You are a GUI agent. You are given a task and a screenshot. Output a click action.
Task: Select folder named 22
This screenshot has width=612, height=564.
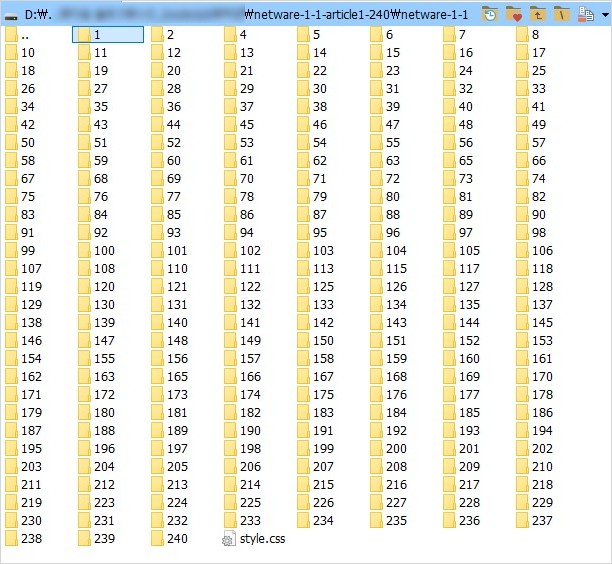click(x=312, y=71)
